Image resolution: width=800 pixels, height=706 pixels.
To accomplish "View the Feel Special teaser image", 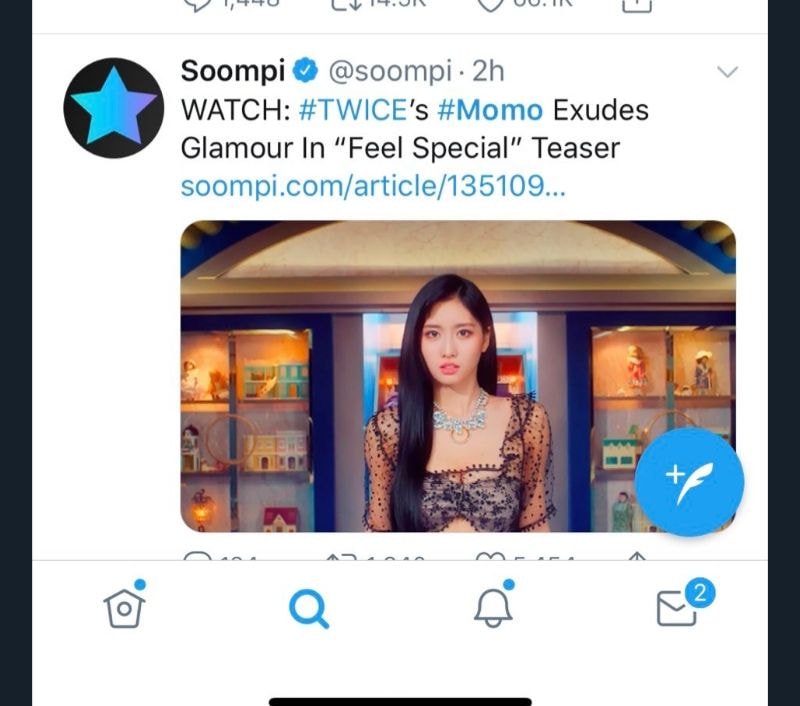I will coord(457,375).
